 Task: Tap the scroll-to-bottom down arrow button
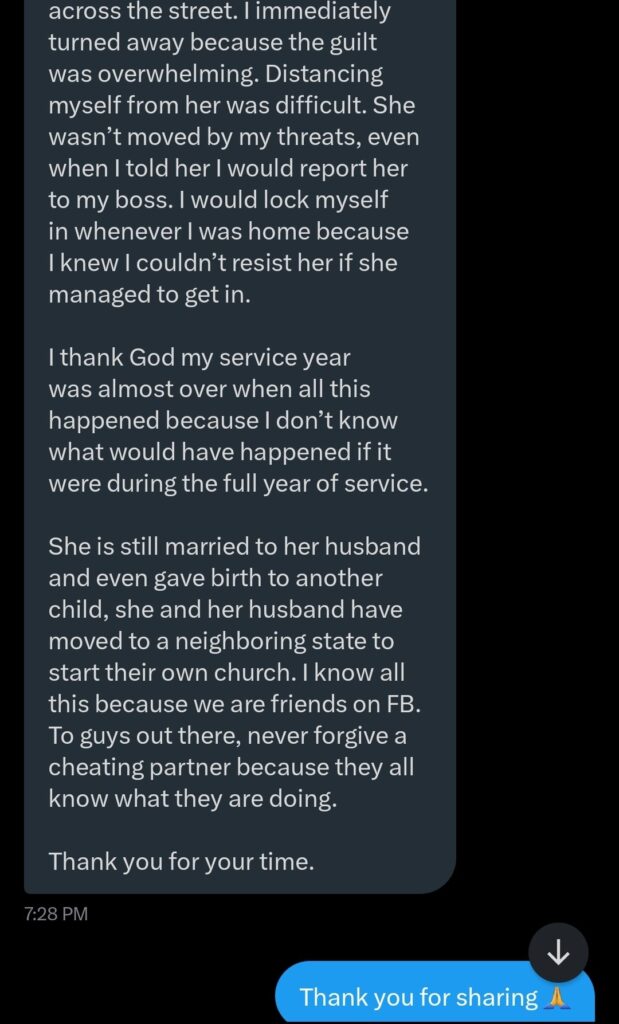coord(558,953)
